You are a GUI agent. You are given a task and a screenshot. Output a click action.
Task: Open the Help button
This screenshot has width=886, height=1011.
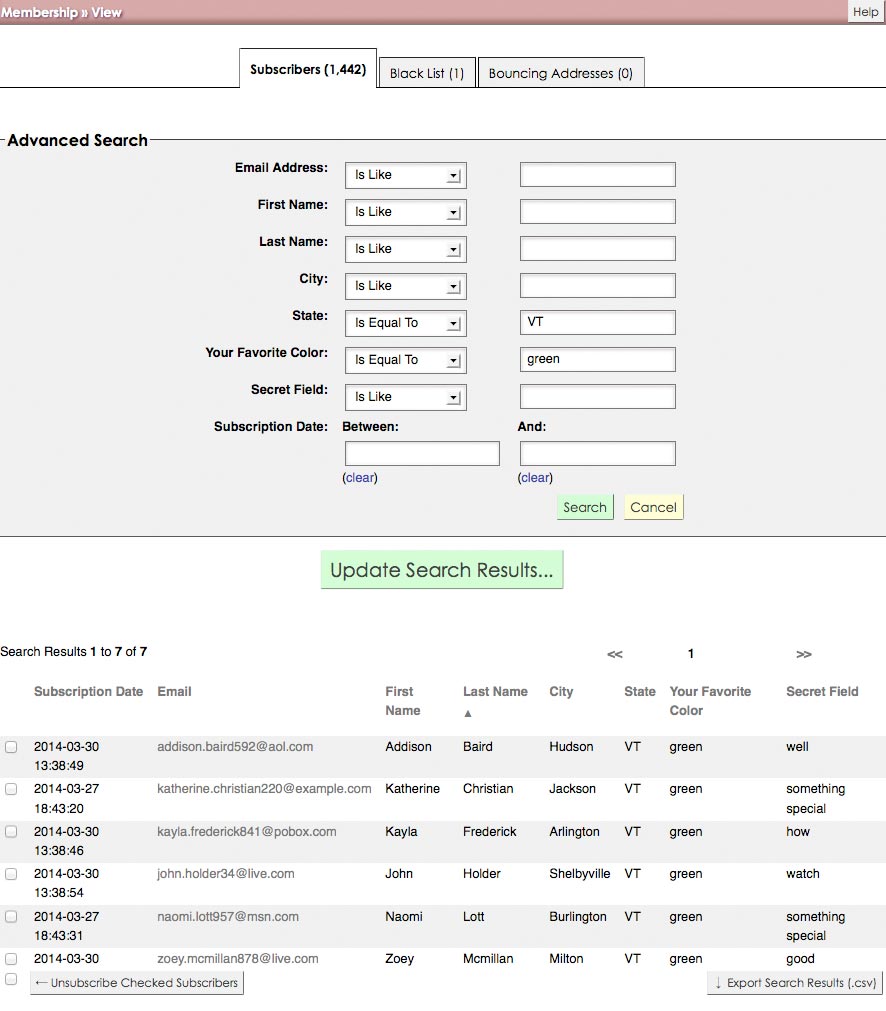(x=865, y=12)
